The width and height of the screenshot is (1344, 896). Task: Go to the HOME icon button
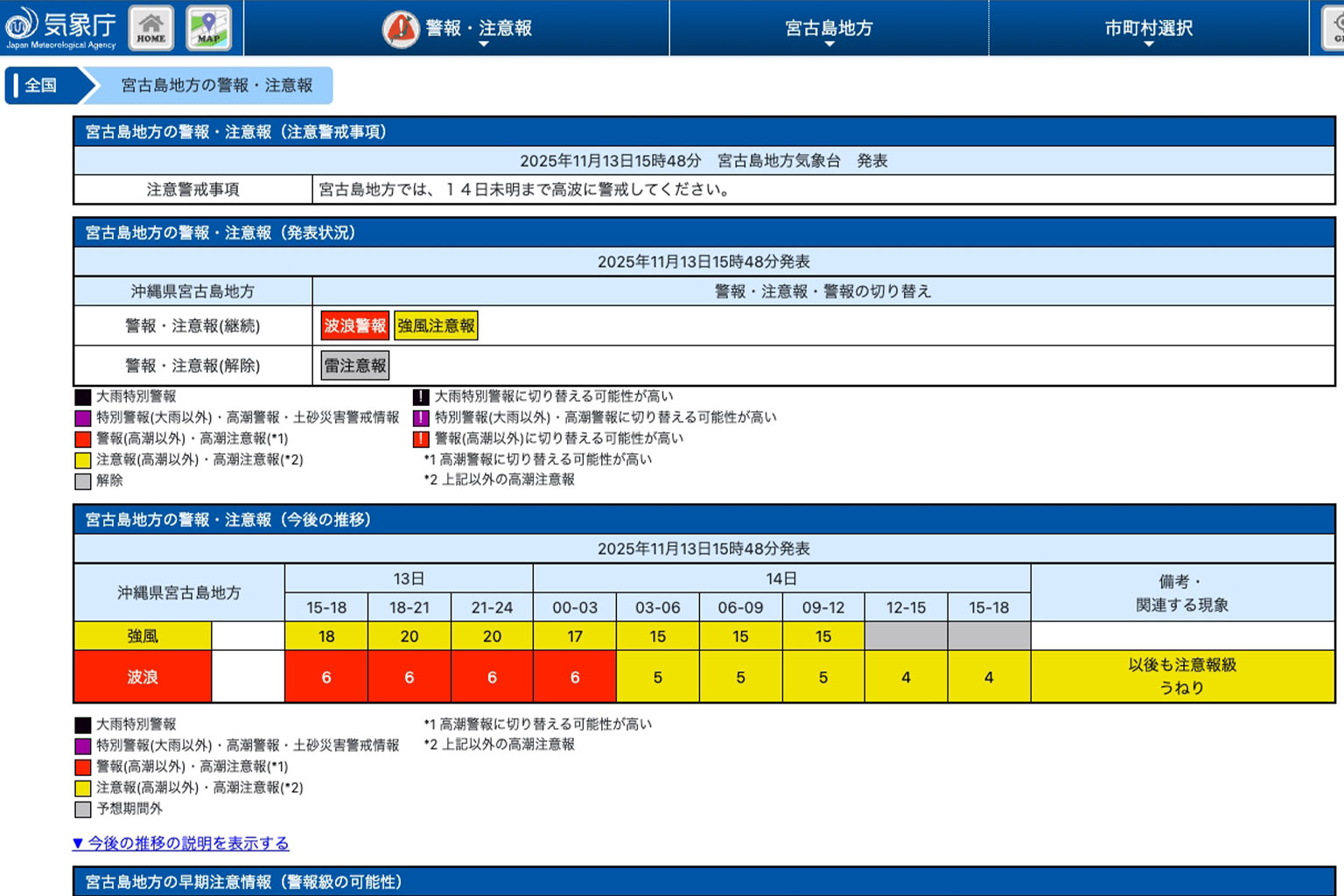click(x=151, y=28)
